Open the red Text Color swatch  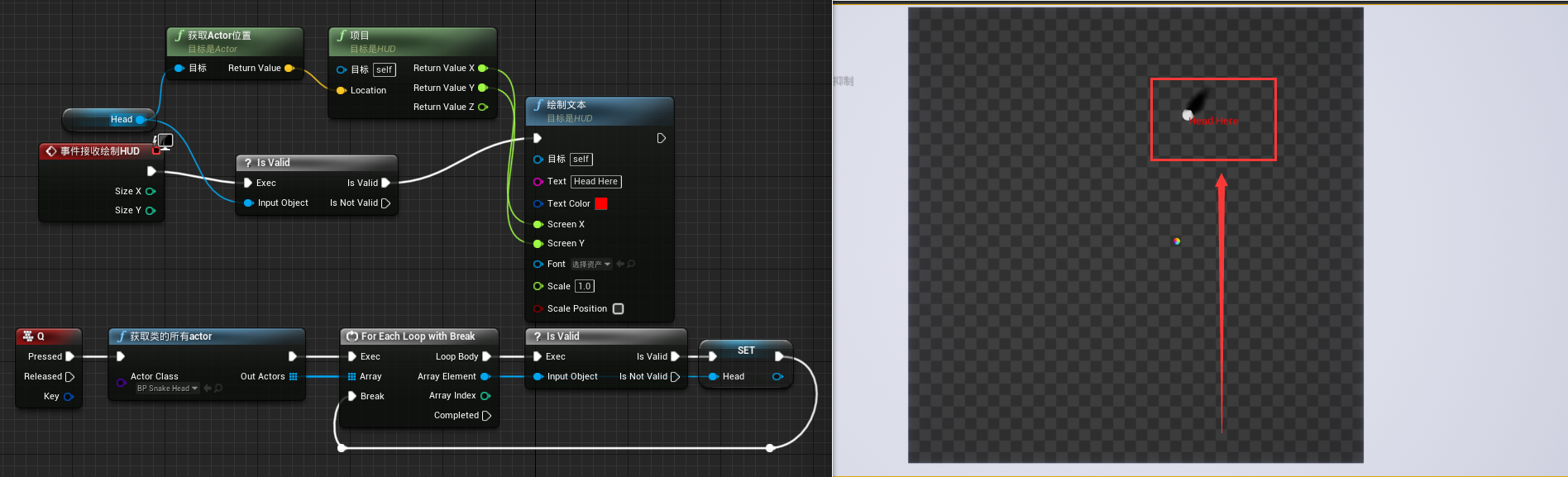(601, 204)
